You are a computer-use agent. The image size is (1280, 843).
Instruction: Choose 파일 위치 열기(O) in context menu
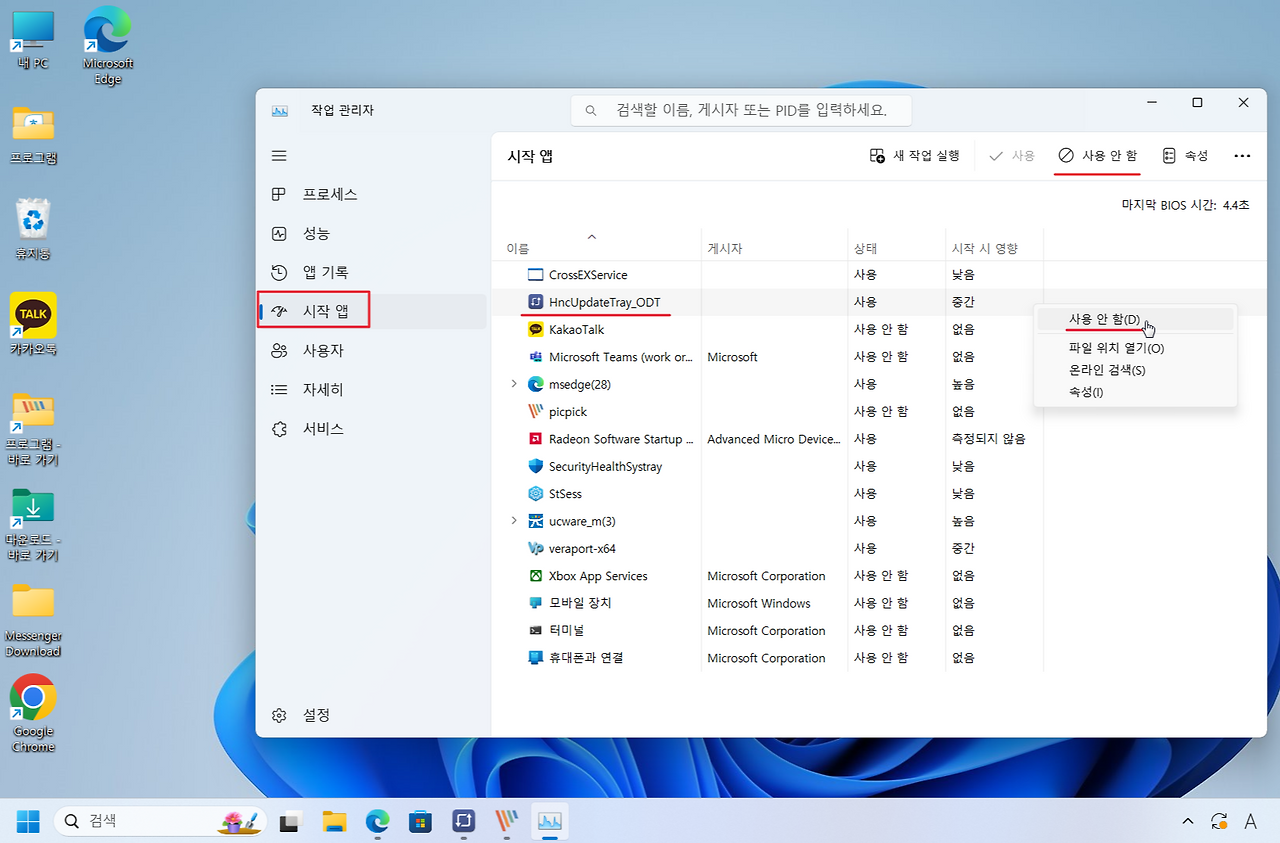click(x=1135, y=348)
